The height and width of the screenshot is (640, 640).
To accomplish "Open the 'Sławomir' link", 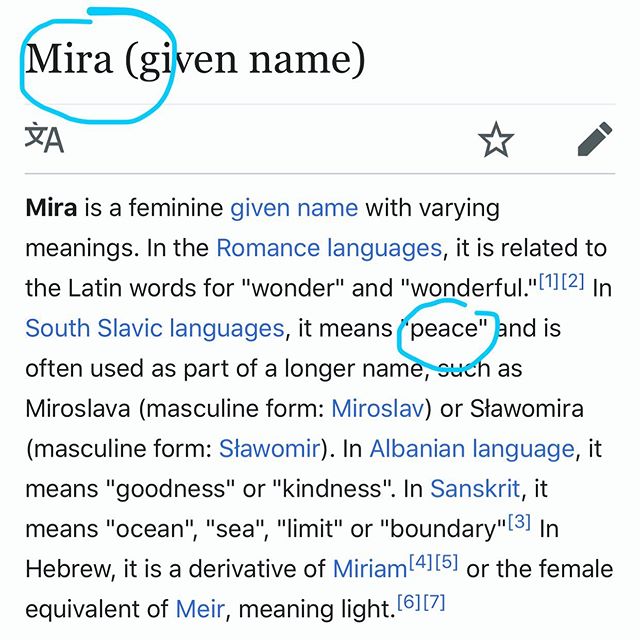I will (x=270, y=448).
